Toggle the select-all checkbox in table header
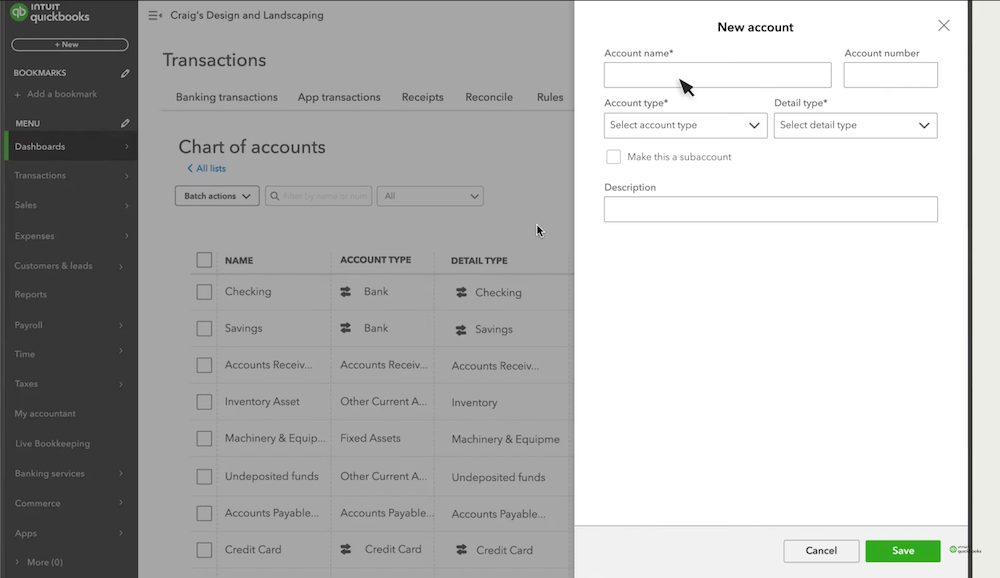 pyautogui.click(x=204, y=260)
